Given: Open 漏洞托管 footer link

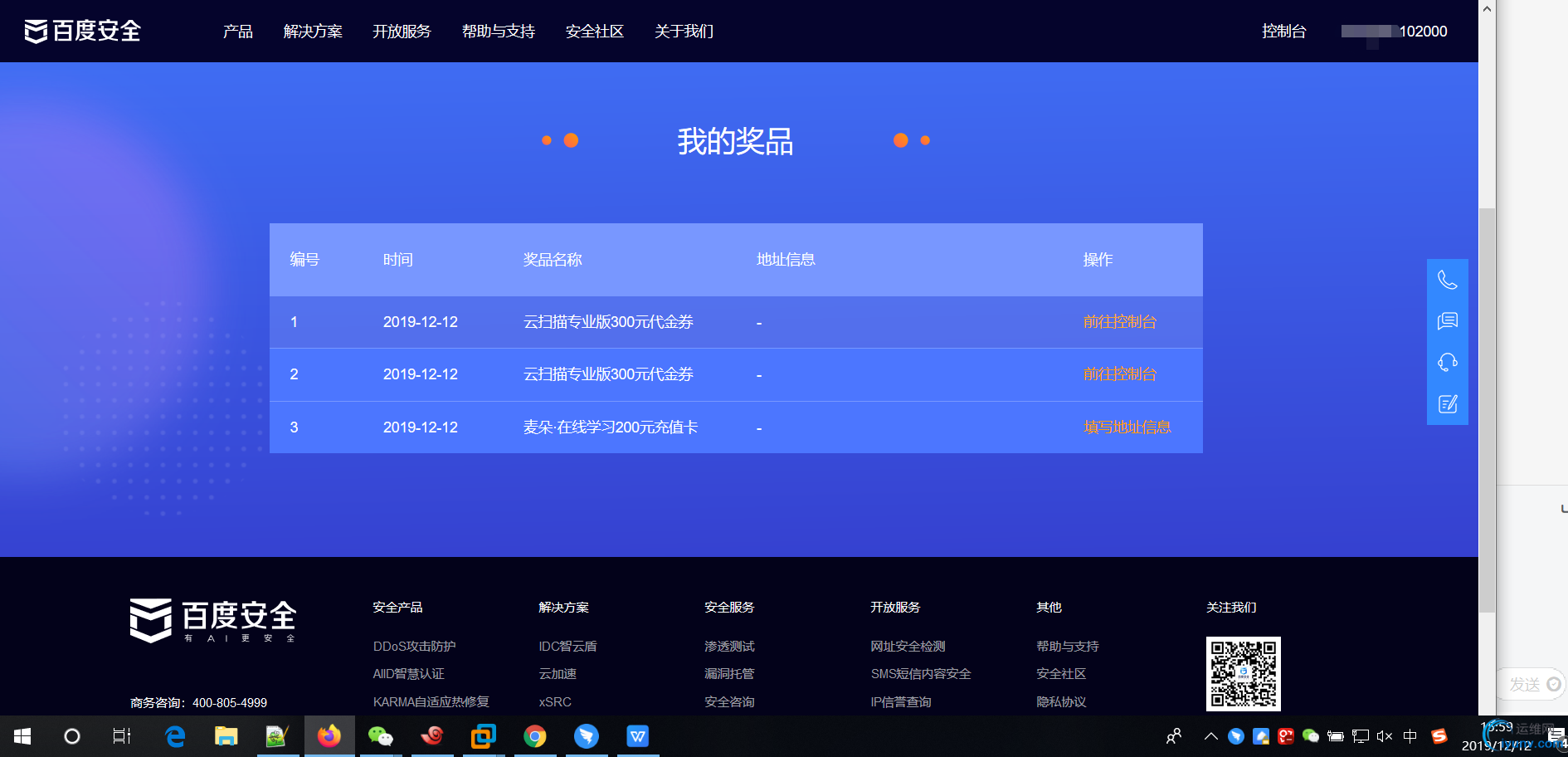Looking at the screenshot, I should [729, 674].
